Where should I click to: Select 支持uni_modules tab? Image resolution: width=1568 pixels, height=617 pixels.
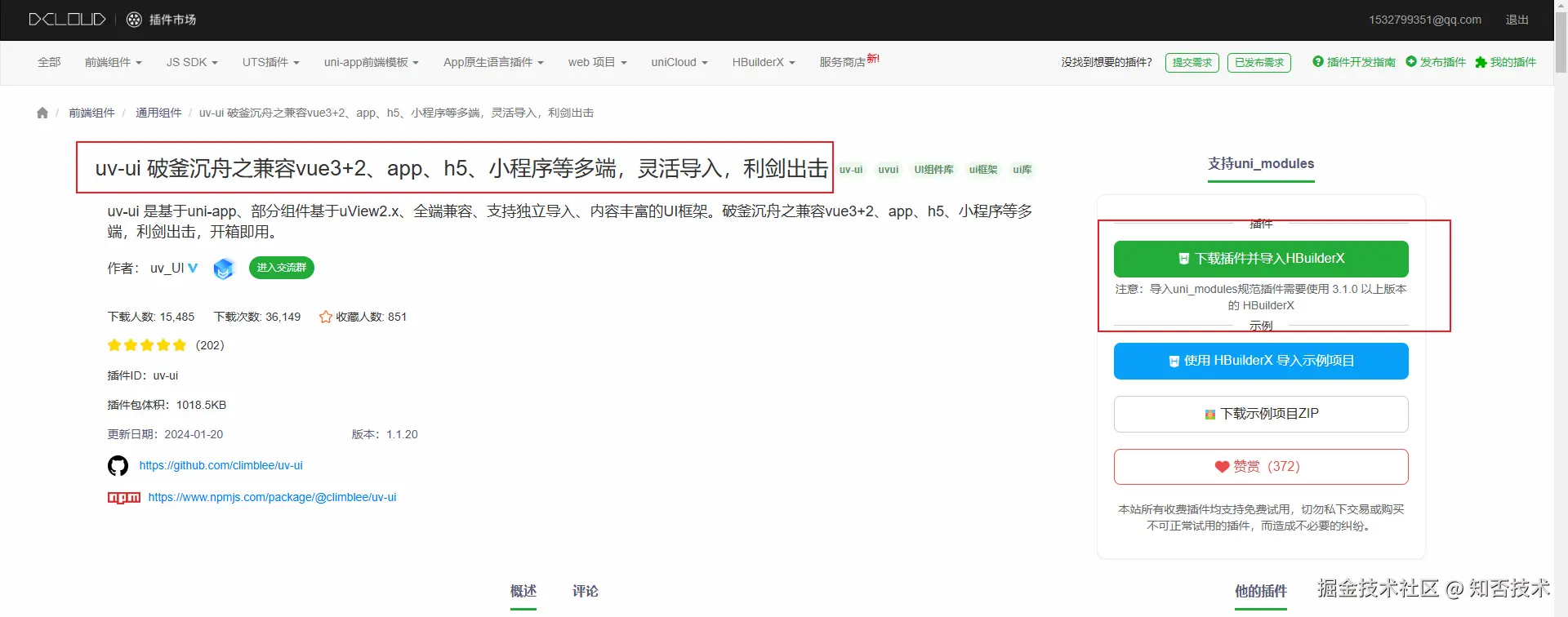coord(1261,164)
